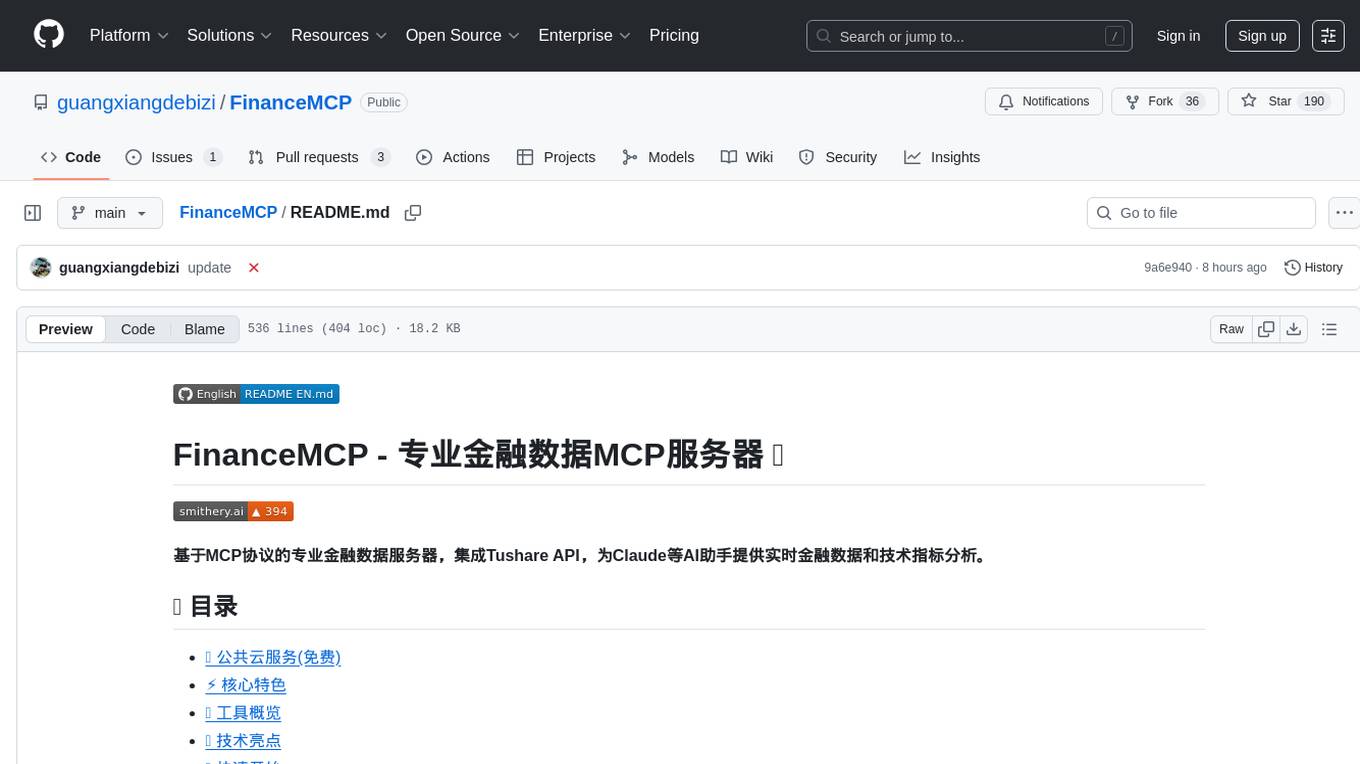
Task: Click the Sign in link
Action: tap(1178, 36)
